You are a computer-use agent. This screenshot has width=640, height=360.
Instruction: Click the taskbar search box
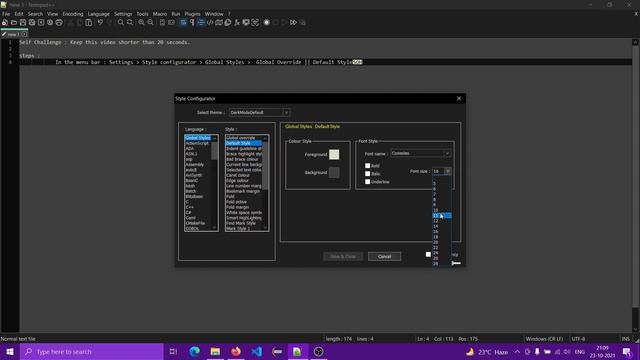(92, 351)
